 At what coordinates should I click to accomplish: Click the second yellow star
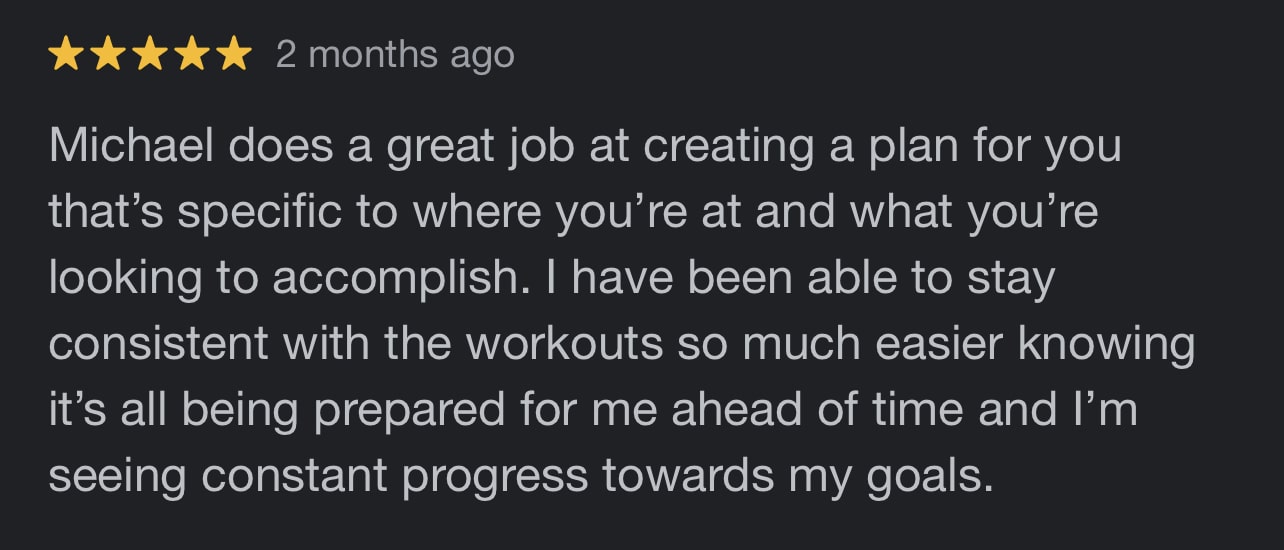pos(108,55)
